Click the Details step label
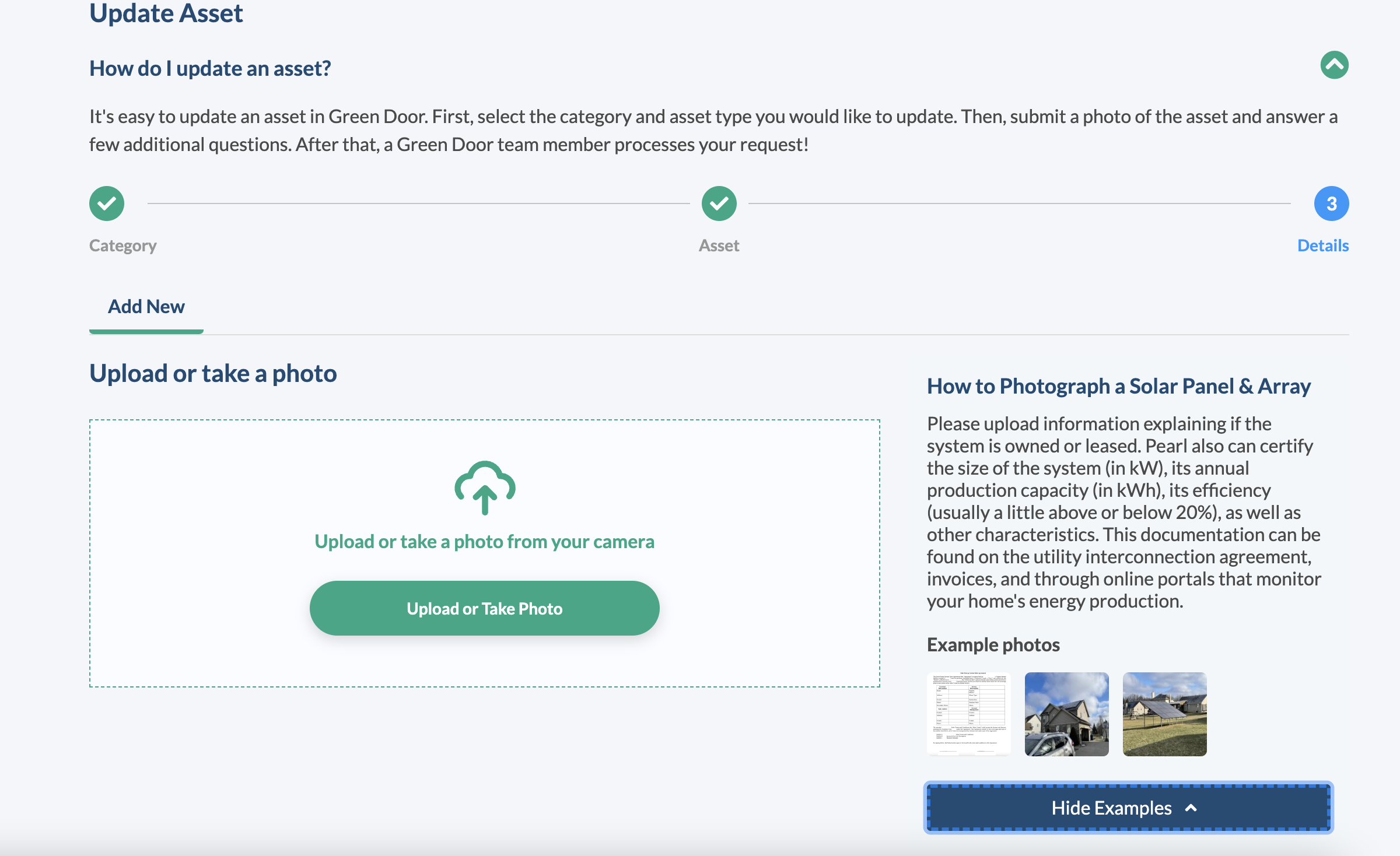The height and width of the screenshot is (856, 1400). (x=1324, y=244)
